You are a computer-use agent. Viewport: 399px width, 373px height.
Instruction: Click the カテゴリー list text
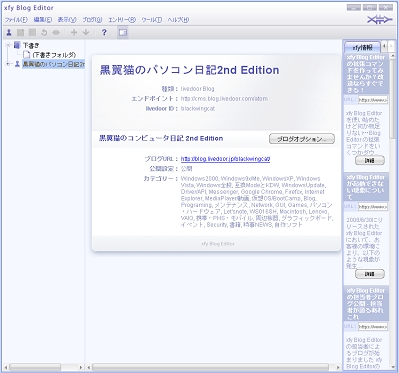pos(257,202)
